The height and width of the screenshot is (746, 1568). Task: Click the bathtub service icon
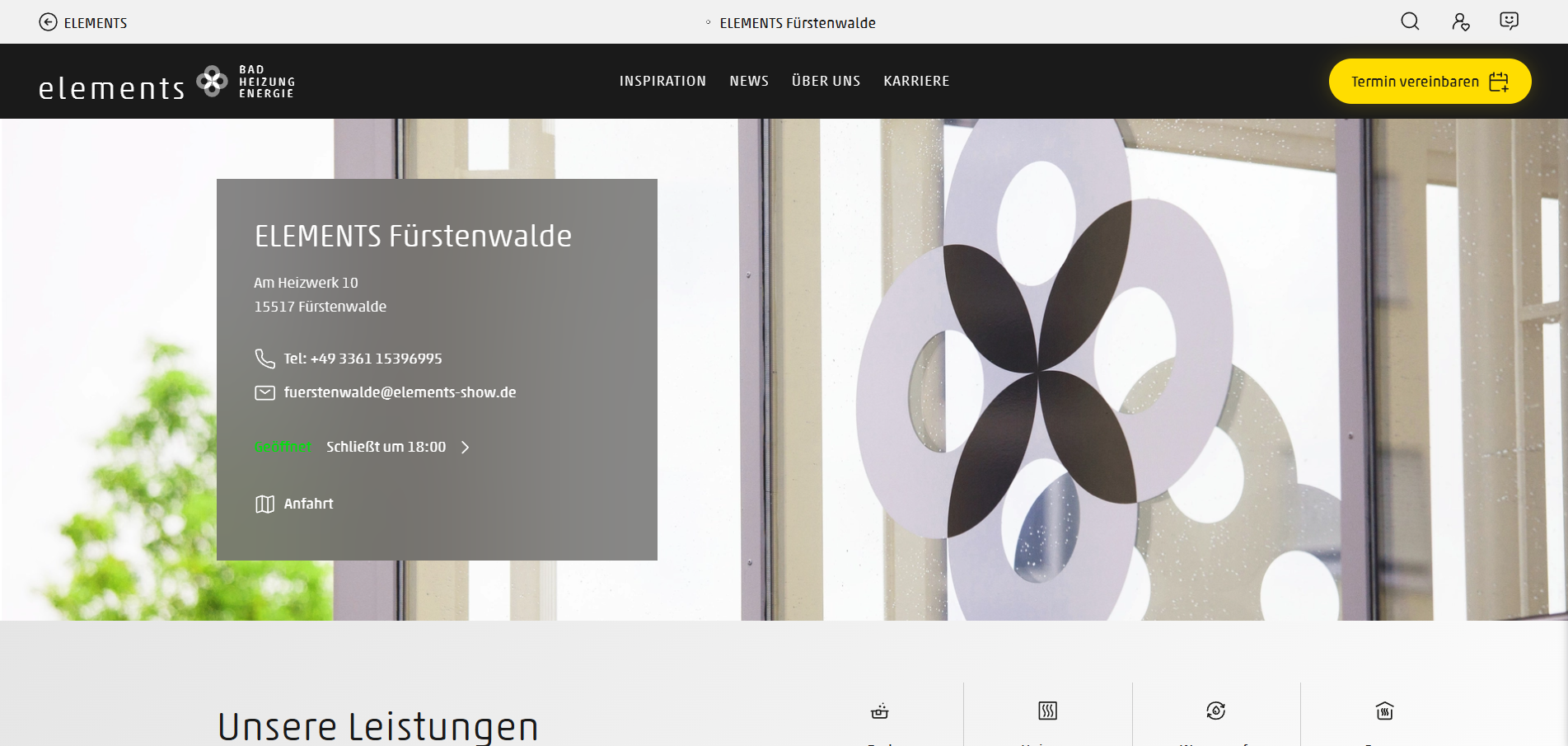point(880,711)
